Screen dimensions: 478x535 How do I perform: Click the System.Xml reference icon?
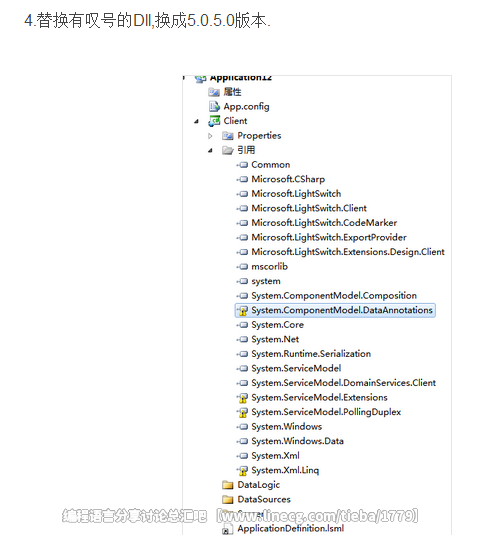tap(242, 456)
